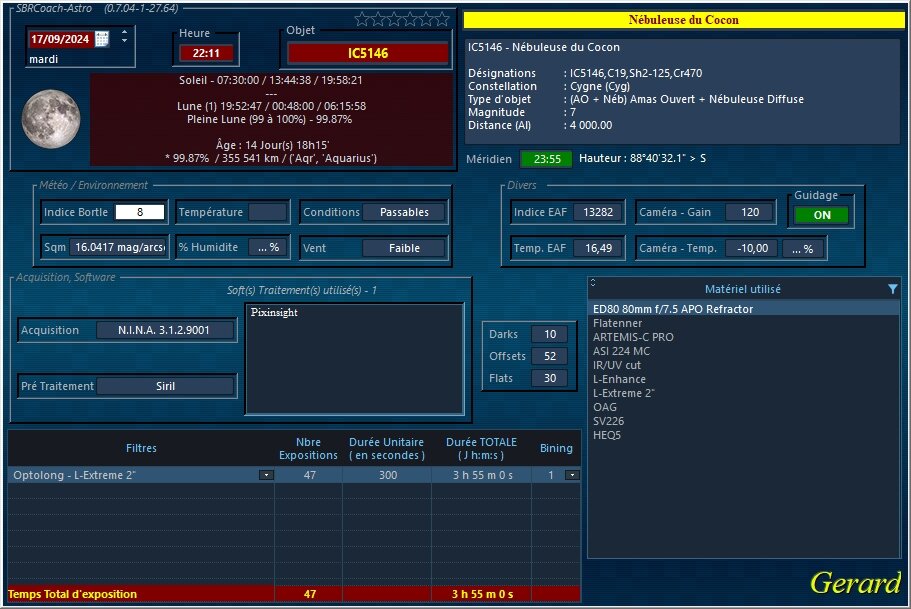Select Flatenner in the equipment list

(744, 323)
